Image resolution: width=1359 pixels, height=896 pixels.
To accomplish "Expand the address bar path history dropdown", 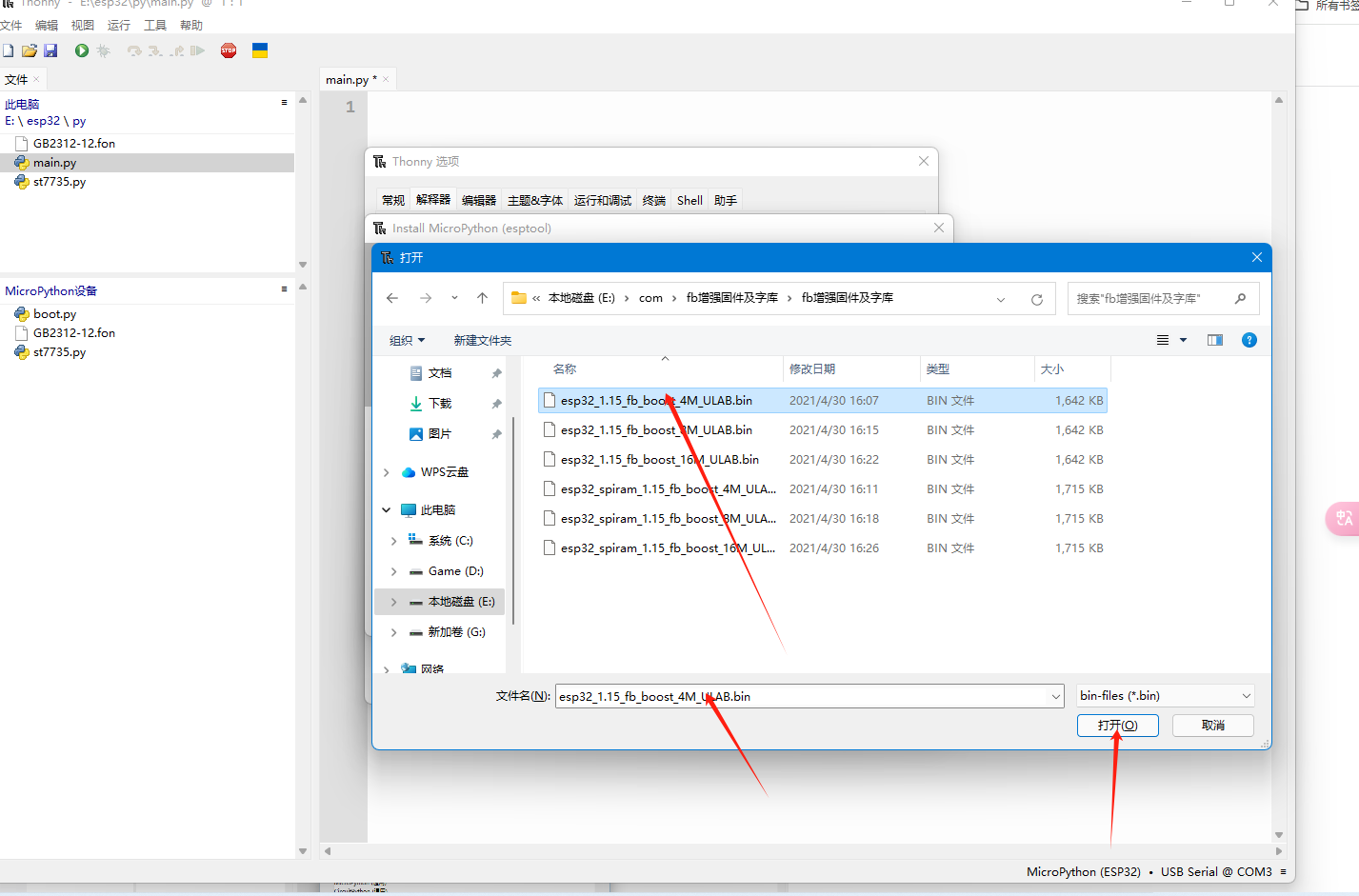I will 1001,299.
